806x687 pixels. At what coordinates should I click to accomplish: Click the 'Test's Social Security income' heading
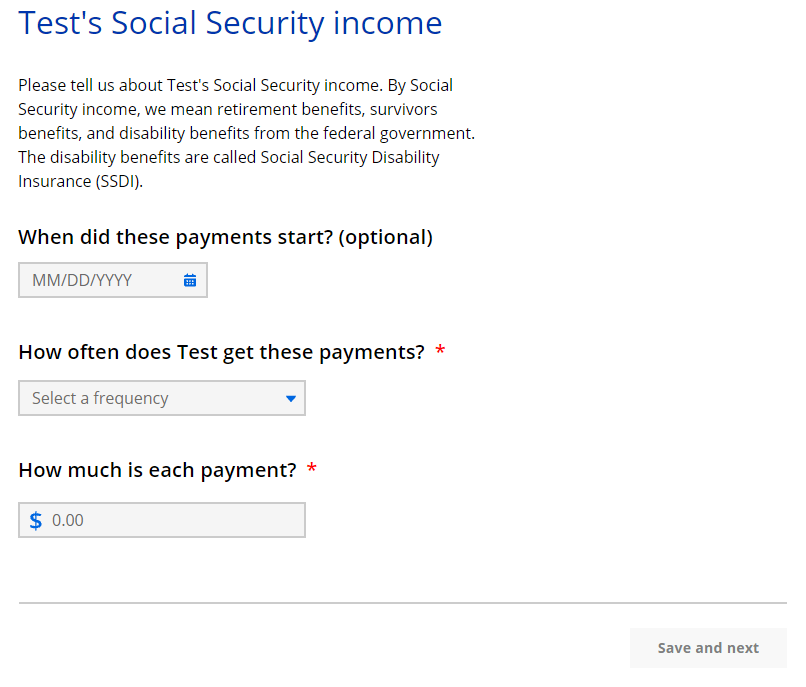(x=230, y=23)
